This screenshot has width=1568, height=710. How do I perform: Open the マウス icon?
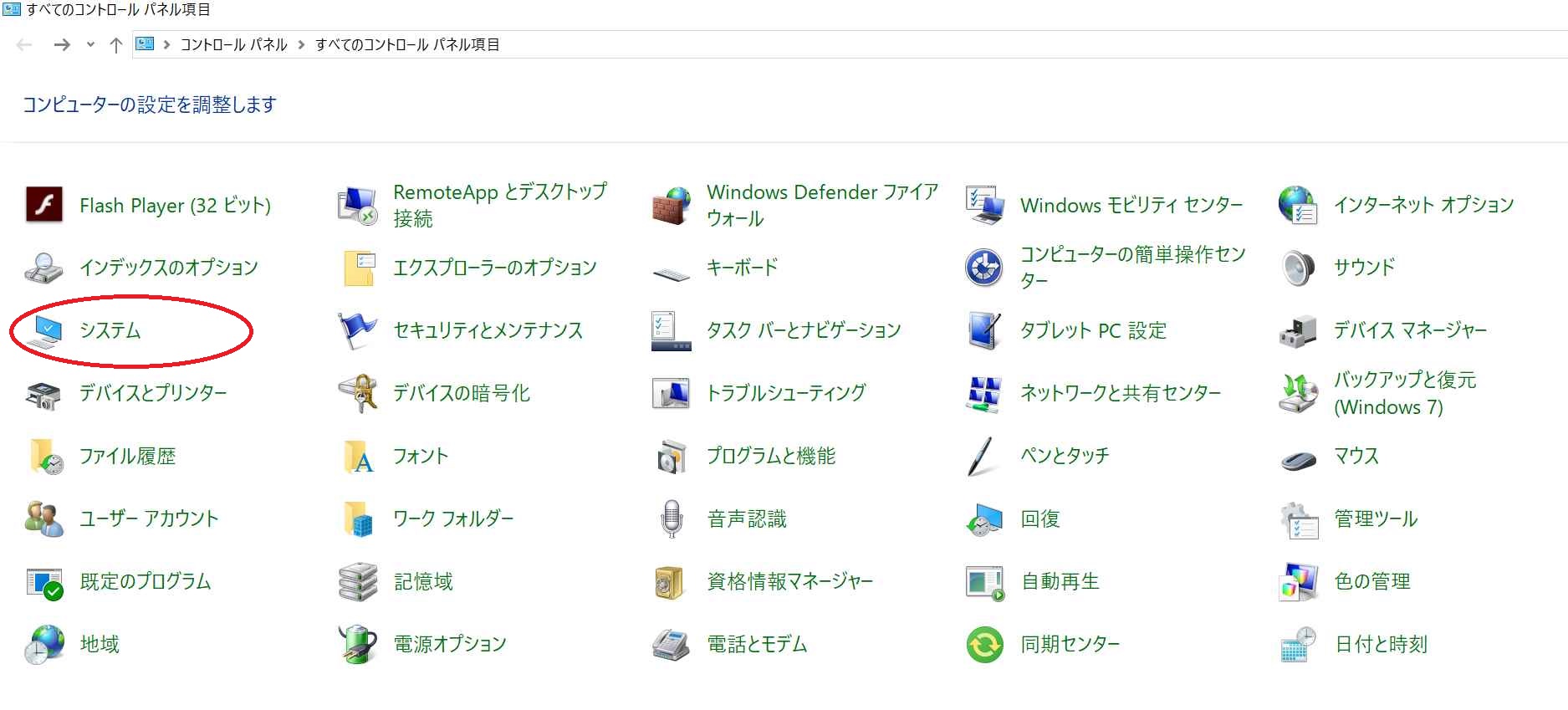click(x=1299, y=461)
